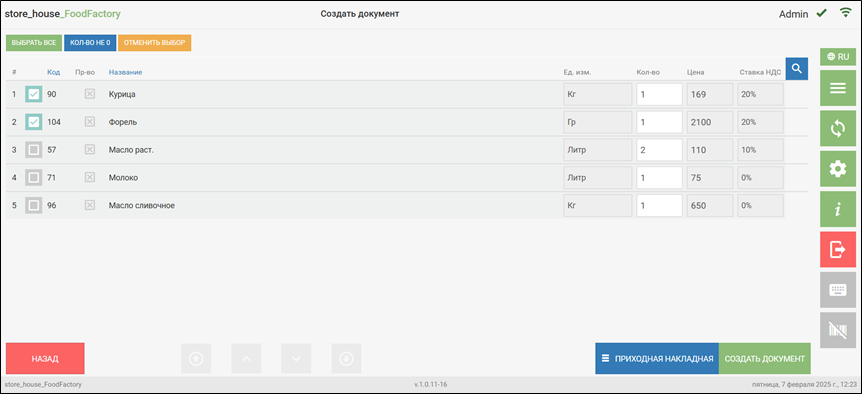Screen dimensions: 862x394
Task: Click the red Назад button
Action: coord(45,359)
